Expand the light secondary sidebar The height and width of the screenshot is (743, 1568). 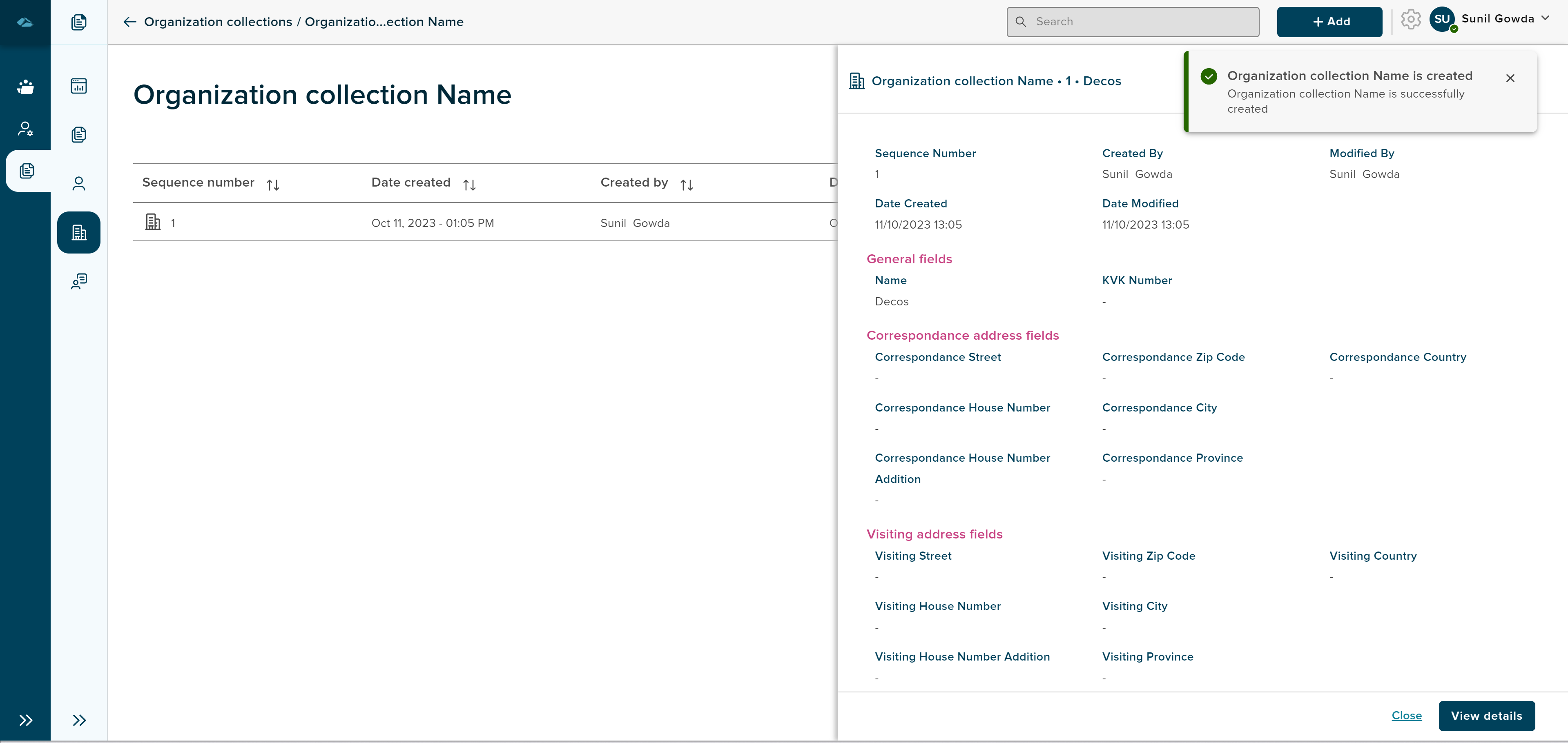78,721
